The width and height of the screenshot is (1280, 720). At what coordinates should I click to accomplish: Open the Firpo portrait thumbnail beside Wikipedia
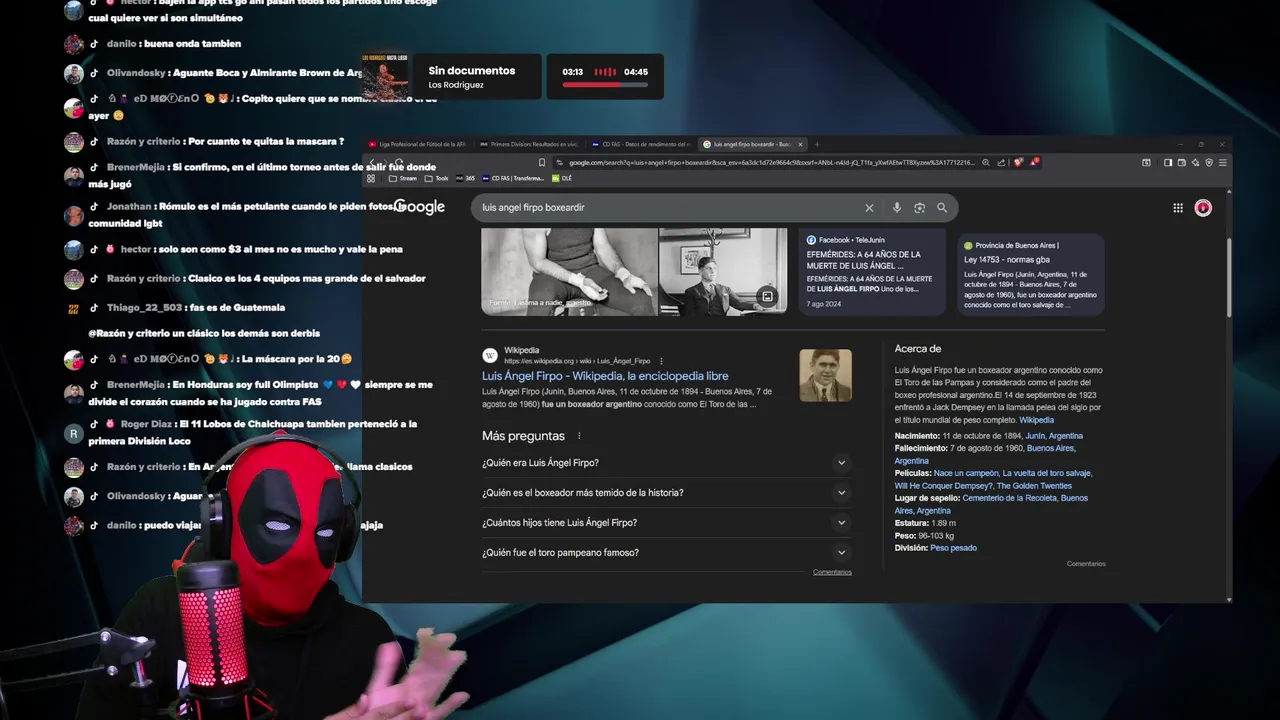[x=825, y=375]
